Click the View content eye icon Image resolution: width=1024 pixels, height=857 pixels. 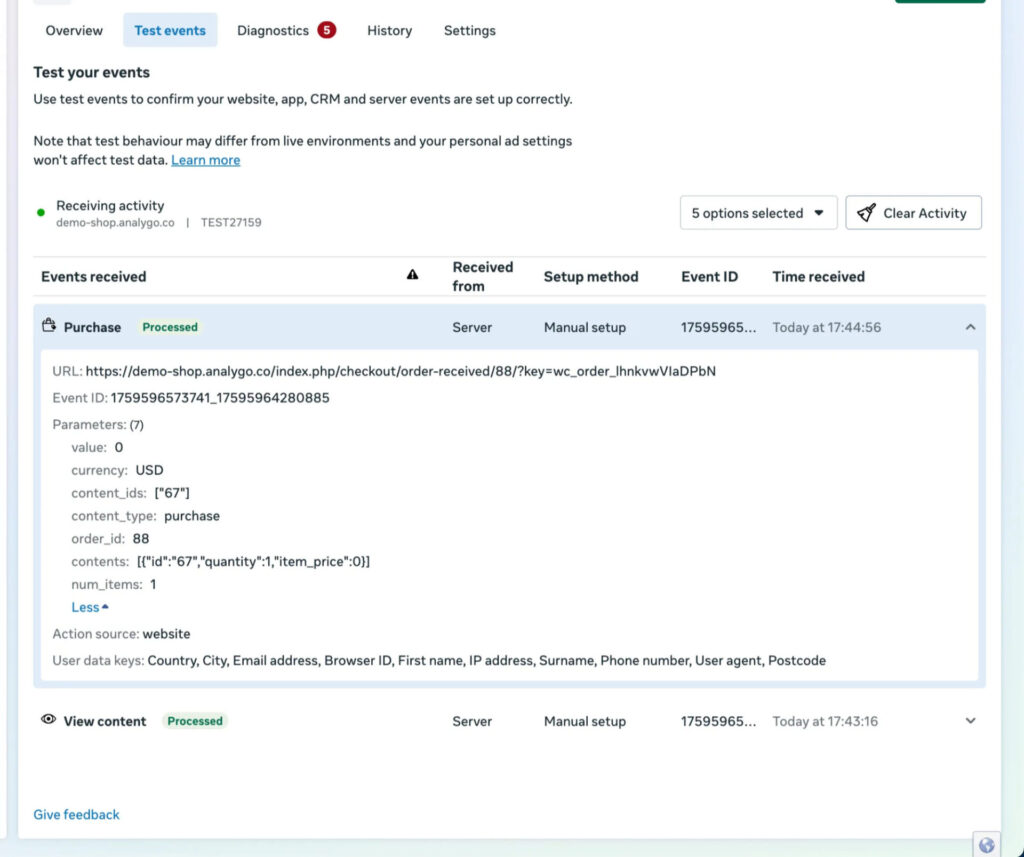pos(48,720)
